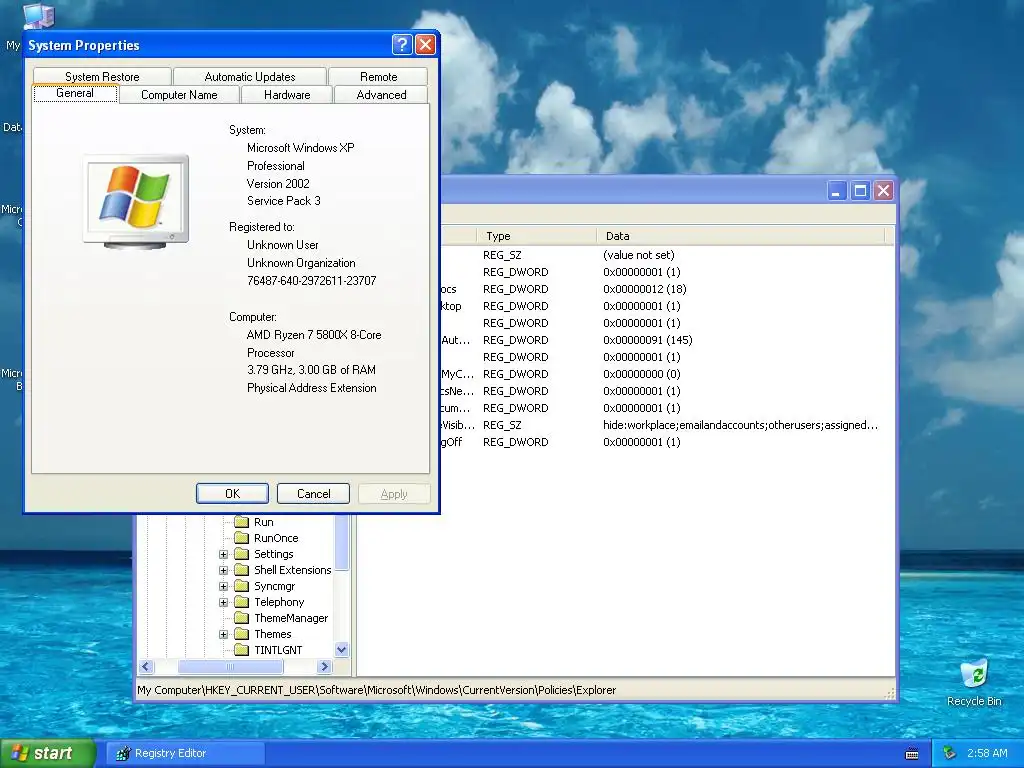Screen dimensions: 1024x768
Task: Select the value with data 0x00000000 (0)
Action: [641, 374]
